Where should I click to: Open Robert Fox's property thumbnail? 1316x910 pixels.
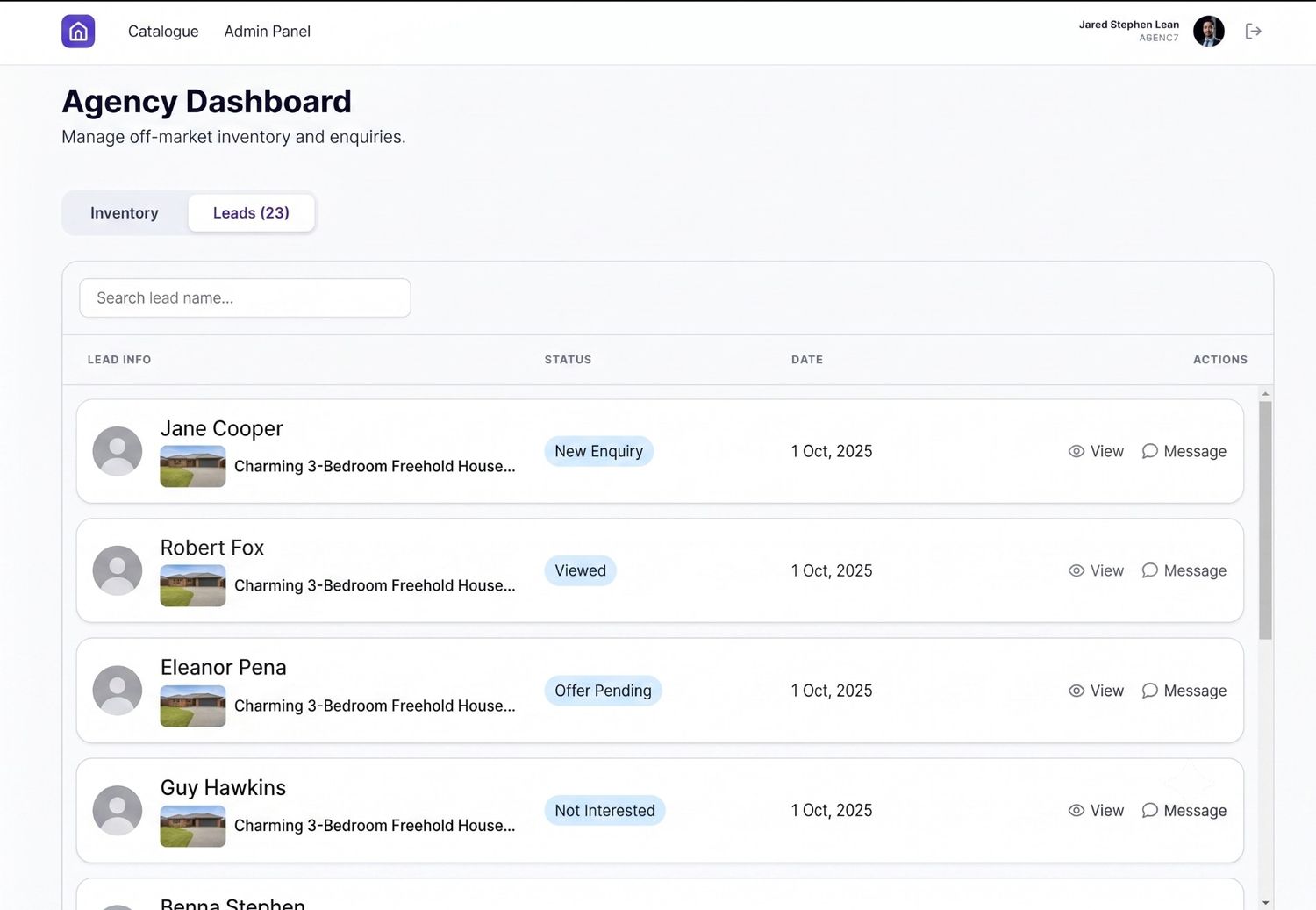pyautogui.click(x=193, y=585)
